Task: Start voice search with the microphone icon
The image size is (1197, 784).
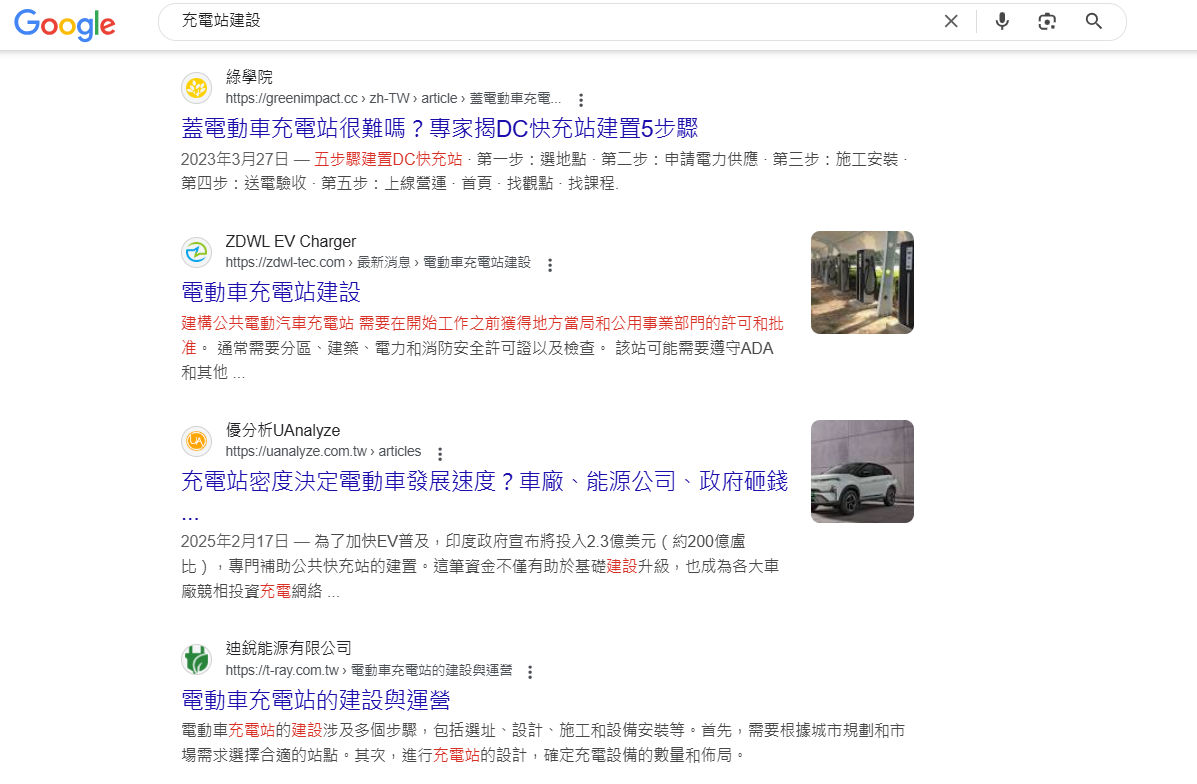Action: coord(1002,21)
